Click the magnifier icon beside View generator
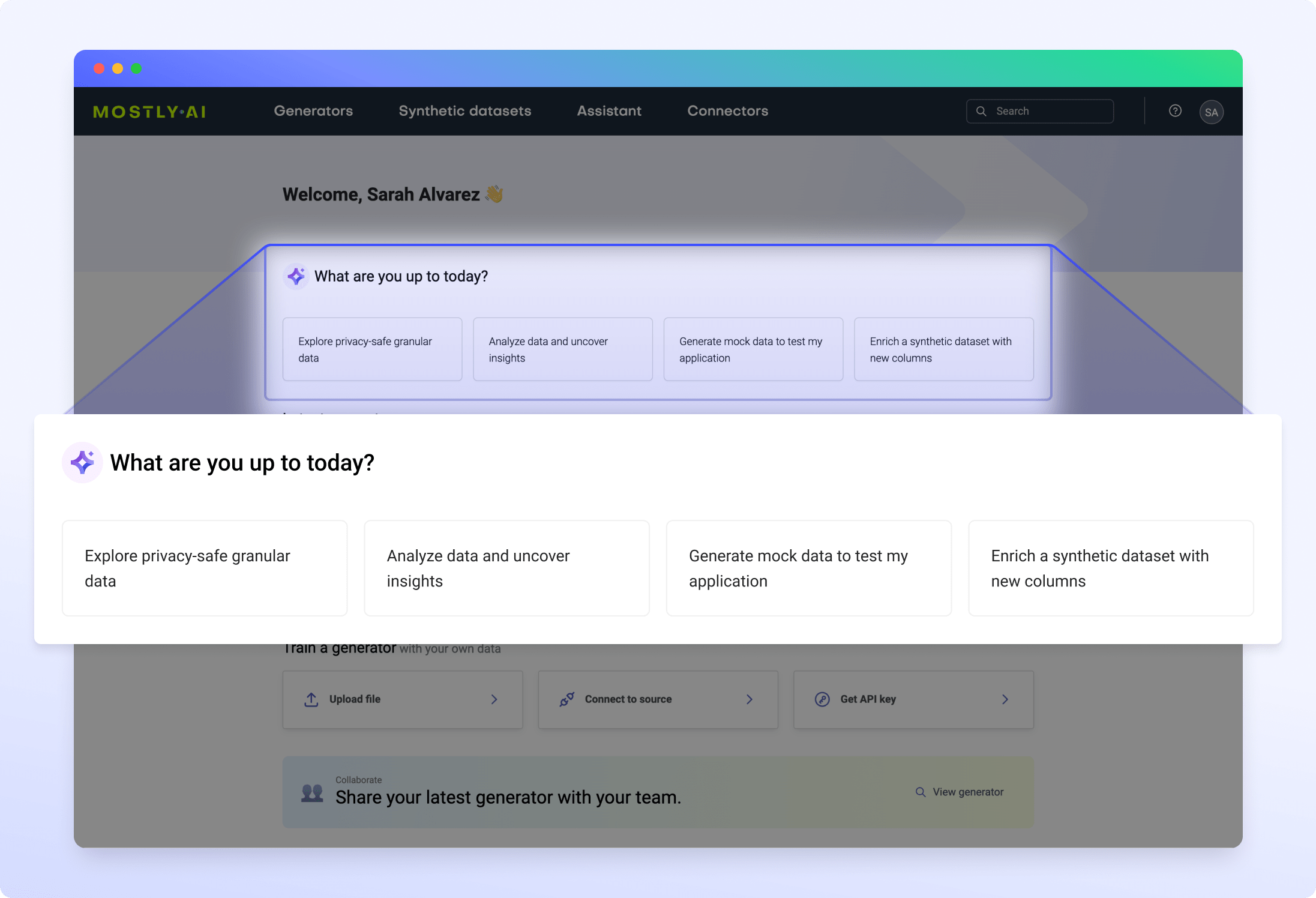Viewport: 1316px width, 898px height. point(921,792)
